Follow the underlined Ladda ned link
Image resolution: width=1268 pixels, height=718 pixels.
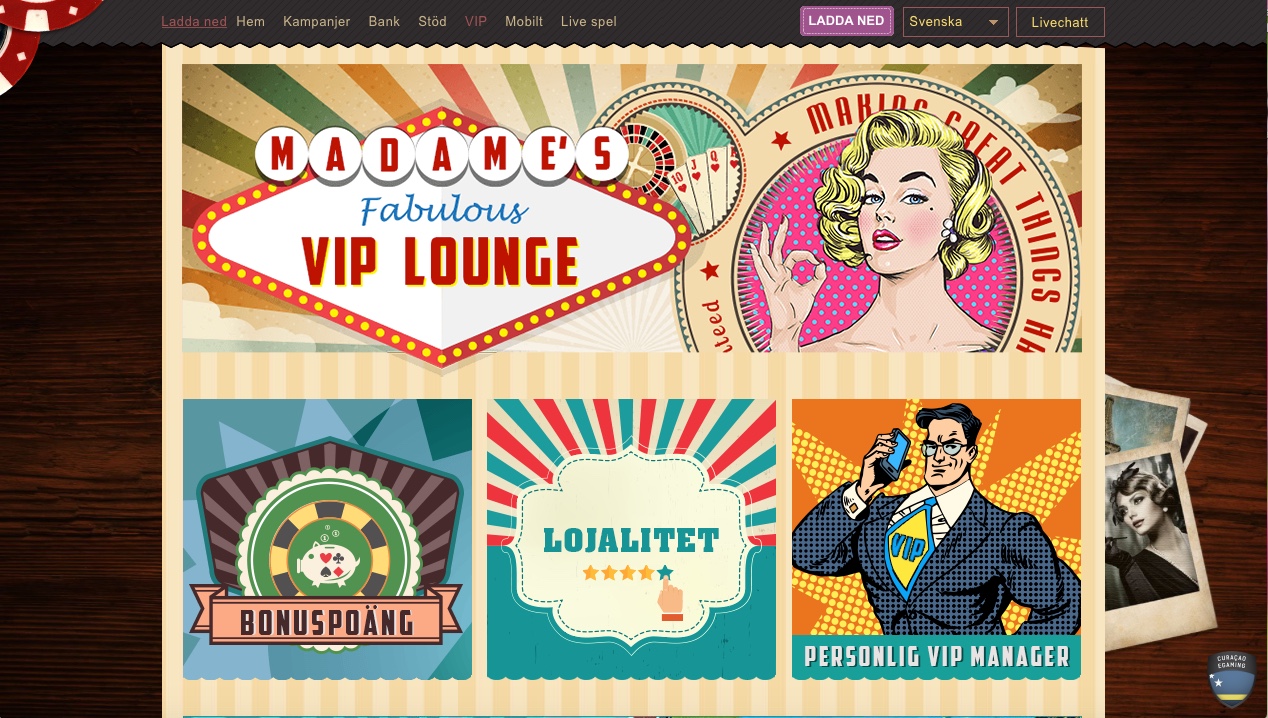point(194,21)
